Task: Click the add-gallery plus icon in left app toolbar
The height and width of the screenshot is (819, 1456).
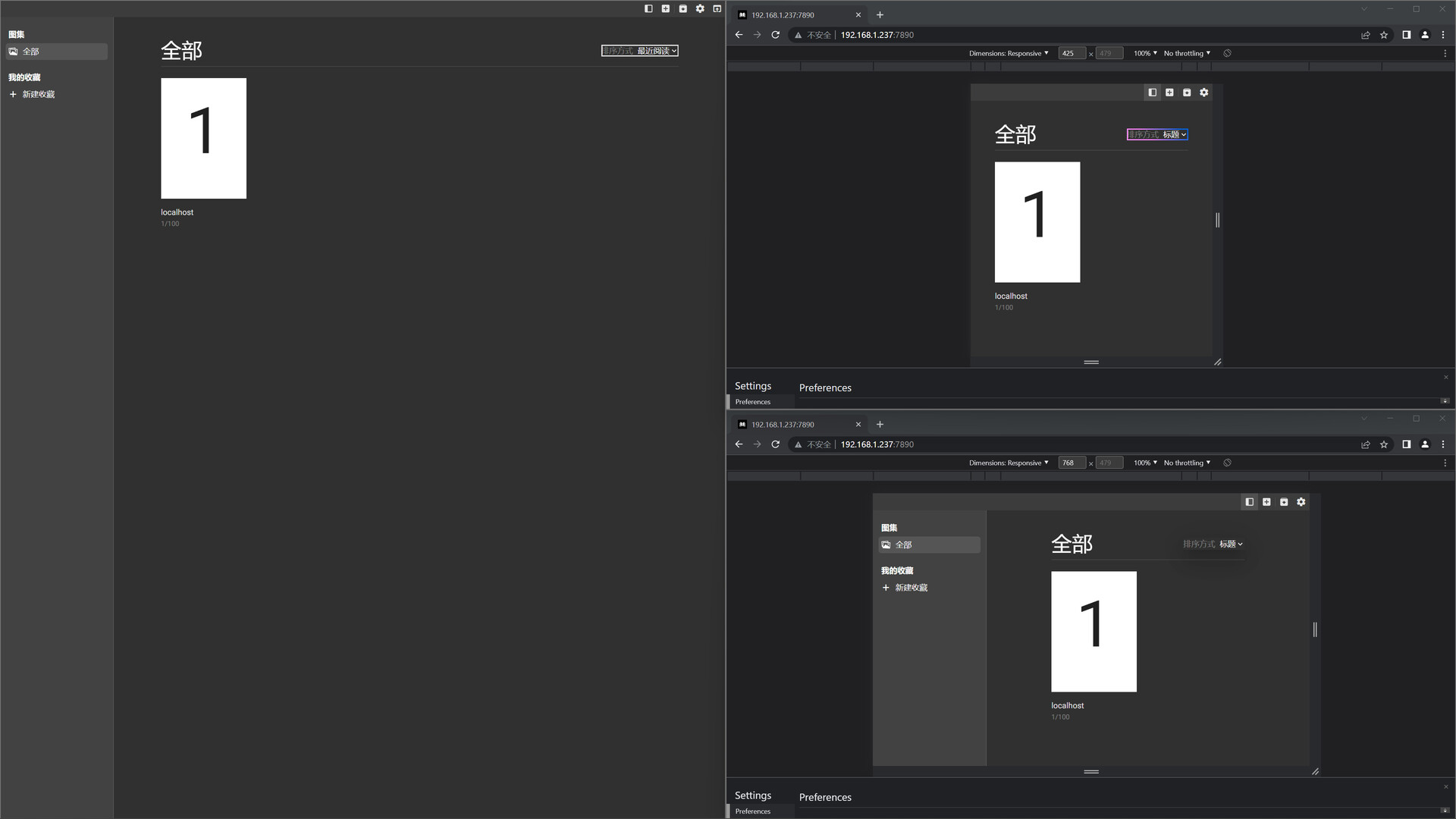Action: click(x=666, y=9)
